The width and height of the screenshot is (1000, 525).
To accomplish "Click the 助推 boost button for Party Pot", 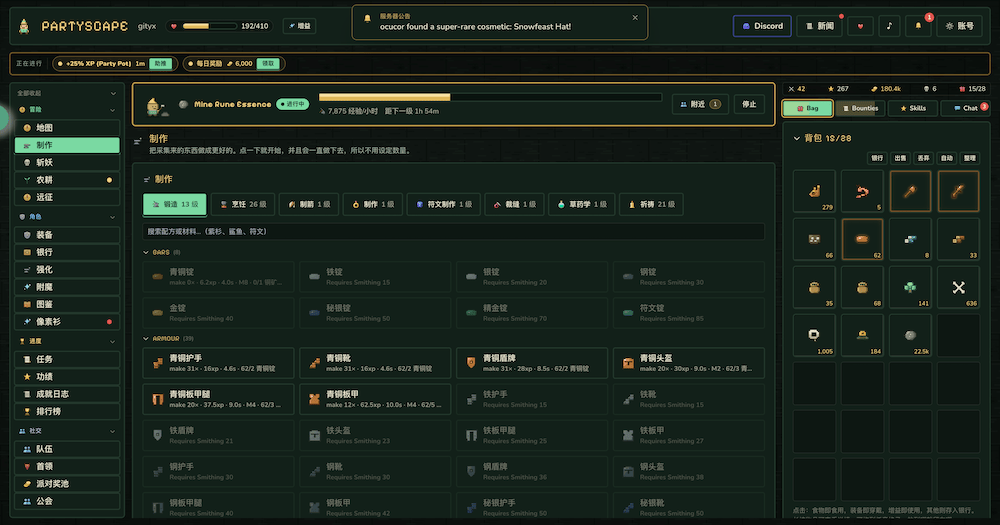I will pyautogui.click(x=161, y=64).
